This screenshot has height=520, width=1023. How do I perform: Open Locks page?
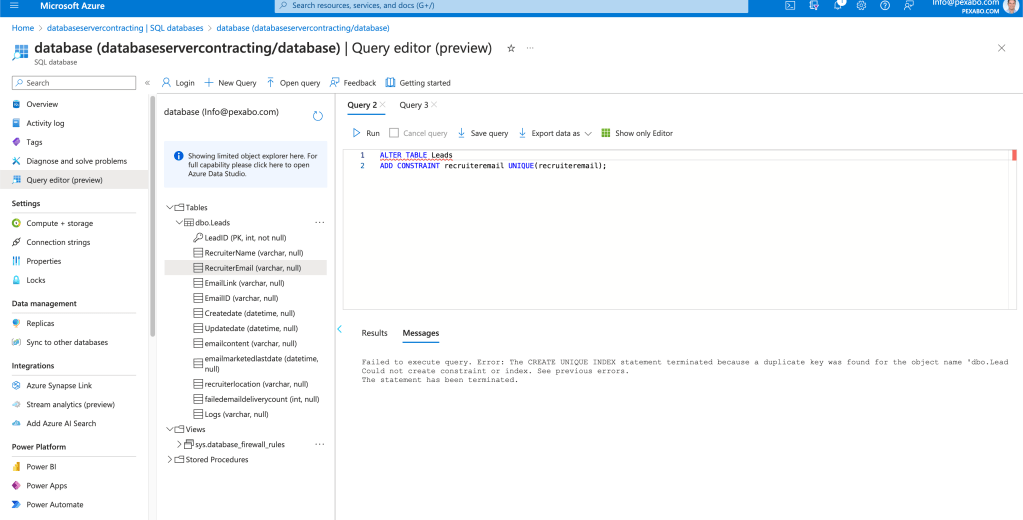[x=36, y=280]
